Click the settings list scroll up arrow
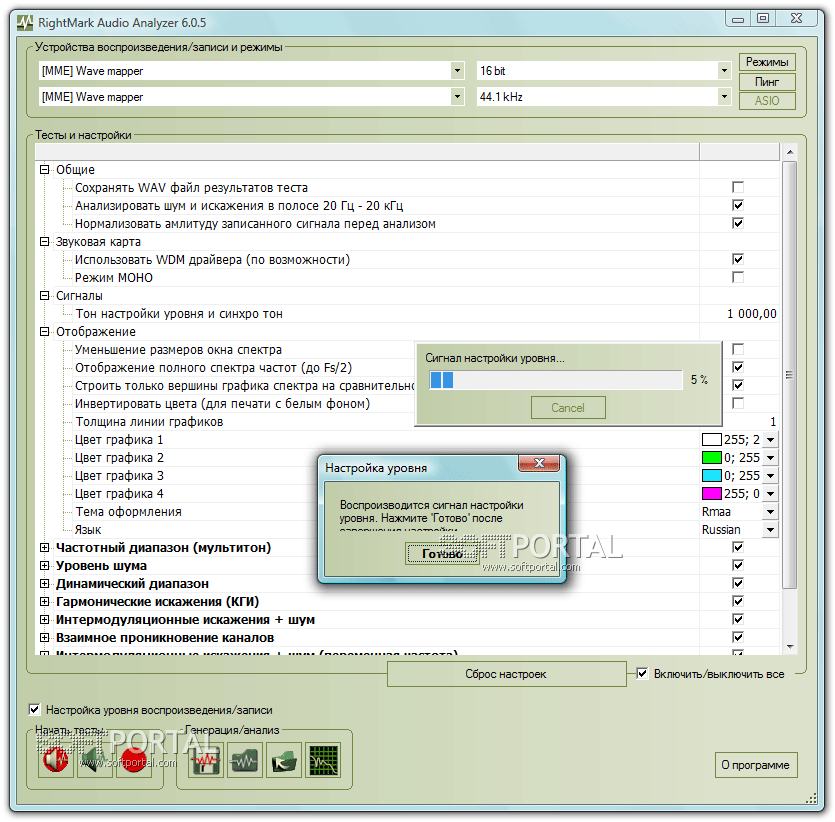The height and width of the screenshot is (822, 835). point(790,152)
